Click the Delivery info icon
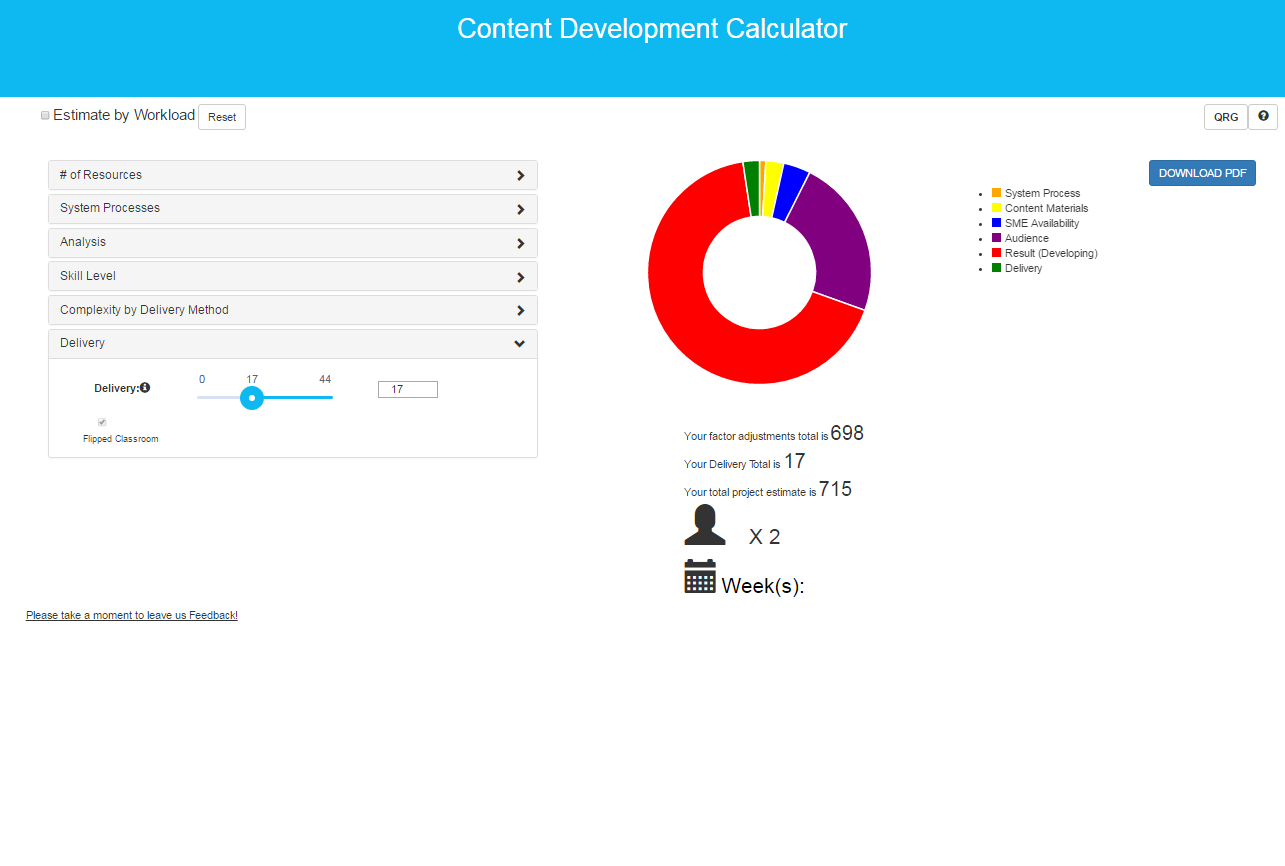This screenshot has height=866, width=1285. tap(145, 388)
